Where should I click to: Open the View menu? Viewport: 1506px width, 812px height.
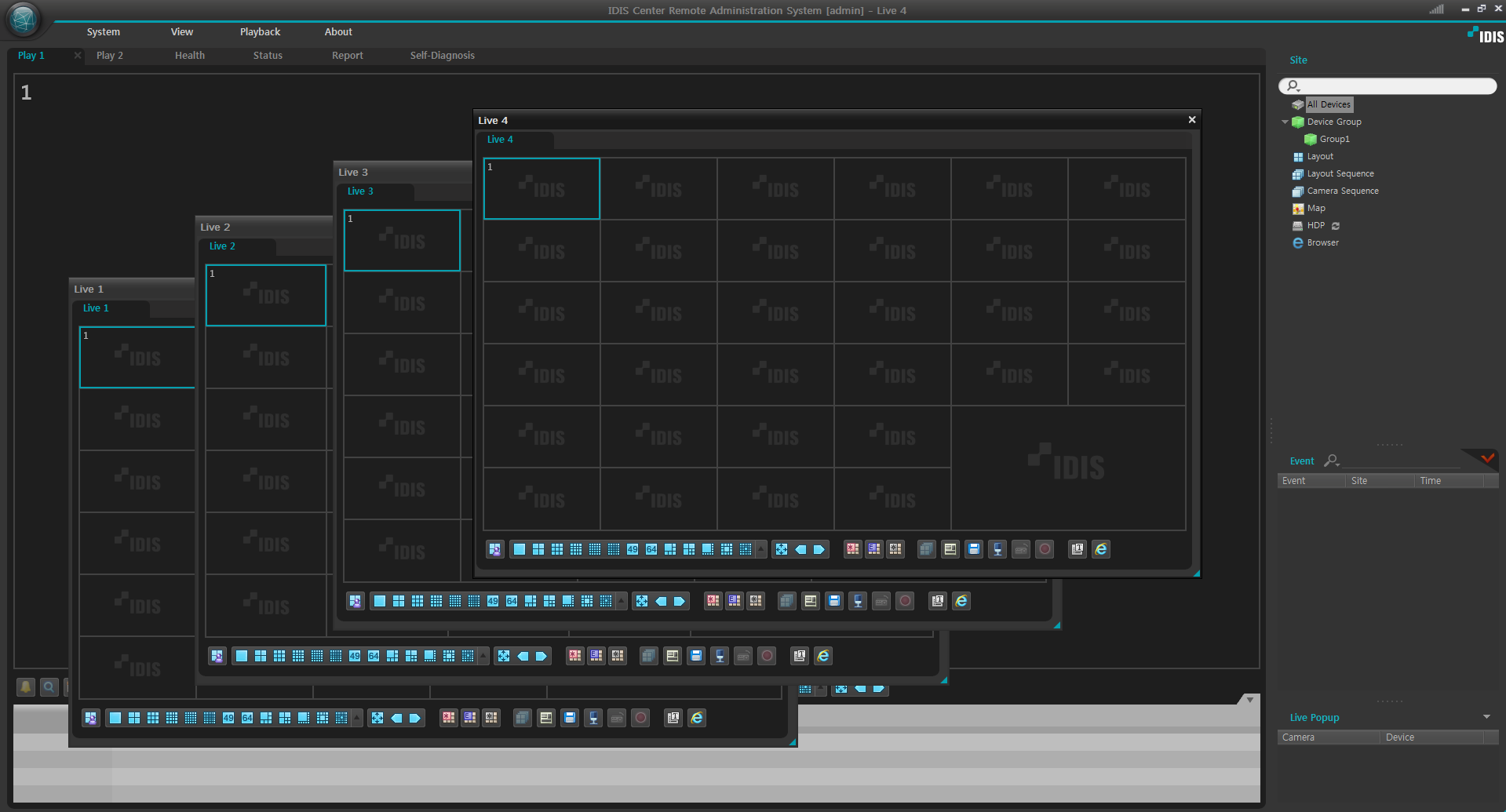coord(182,32)
